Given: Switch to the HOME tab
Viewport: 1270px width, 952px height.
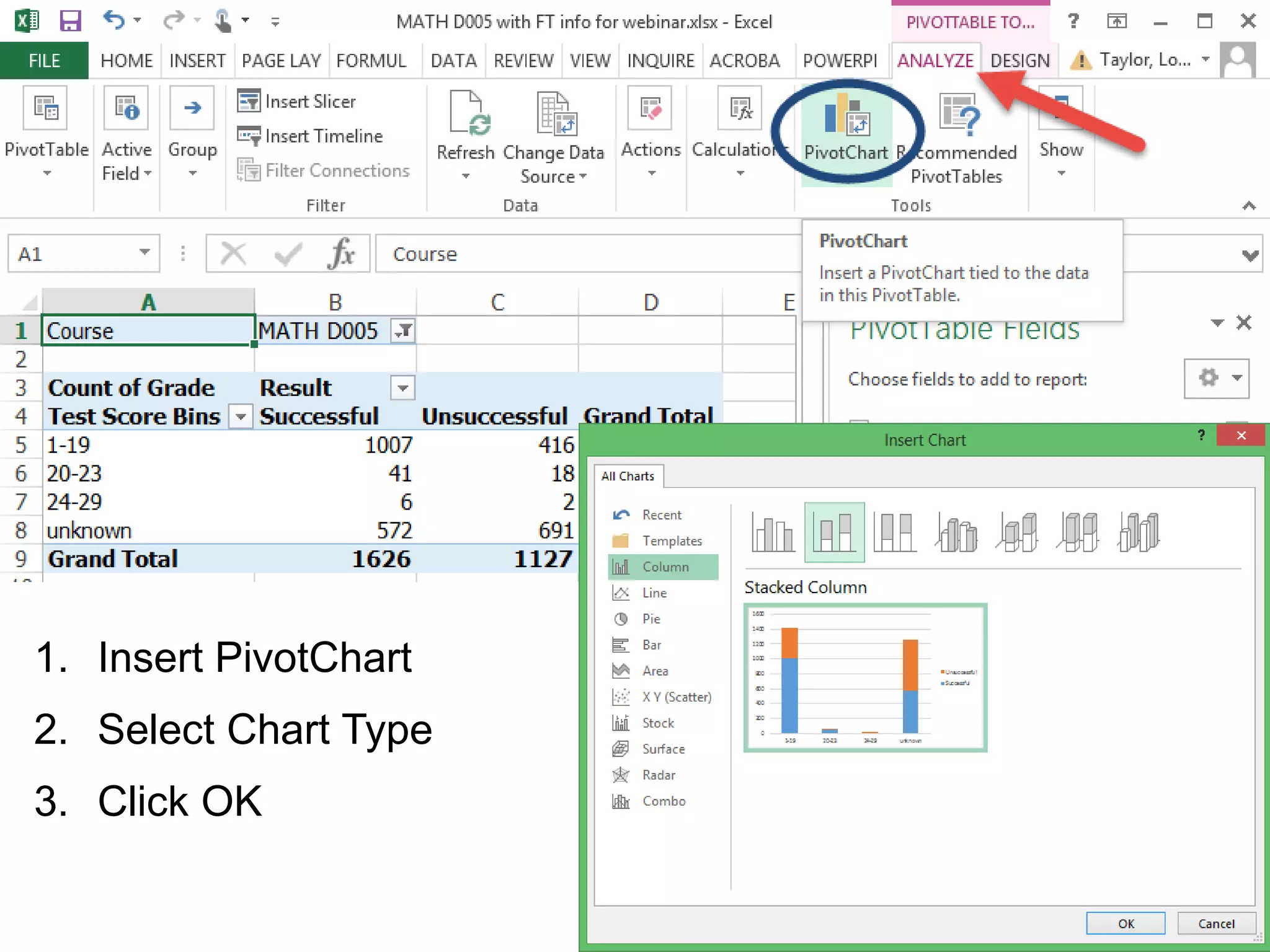Looking at the screenshot, I should [x=127, y=61].
